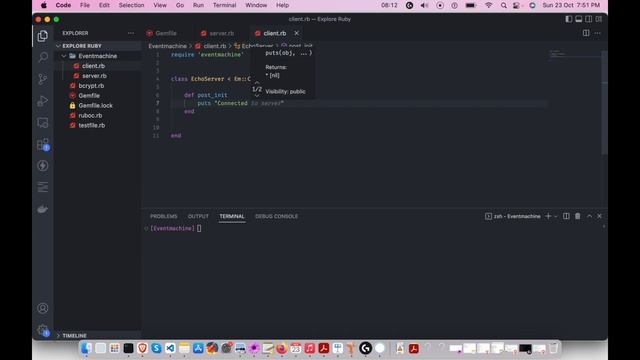Open the Apple menu

click(44, 5)
